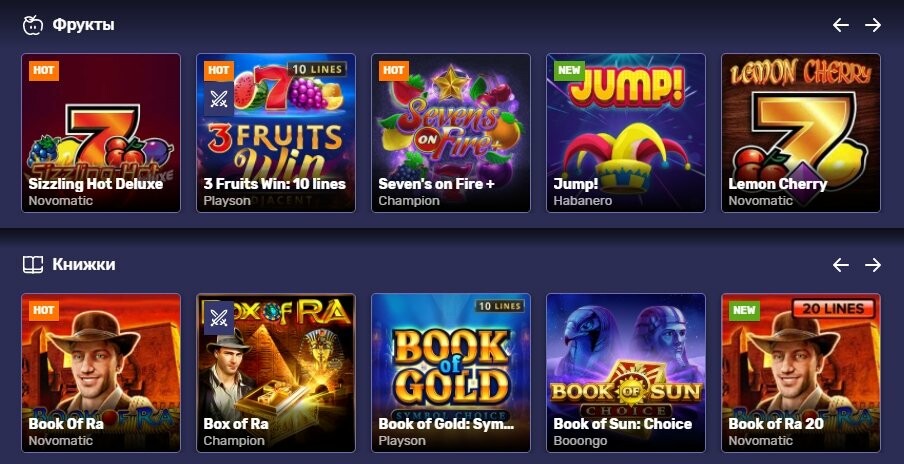This screenshot has height=464, width=904.
Task: Go to previous games in Фрукты row
Action: click(841, 25)
